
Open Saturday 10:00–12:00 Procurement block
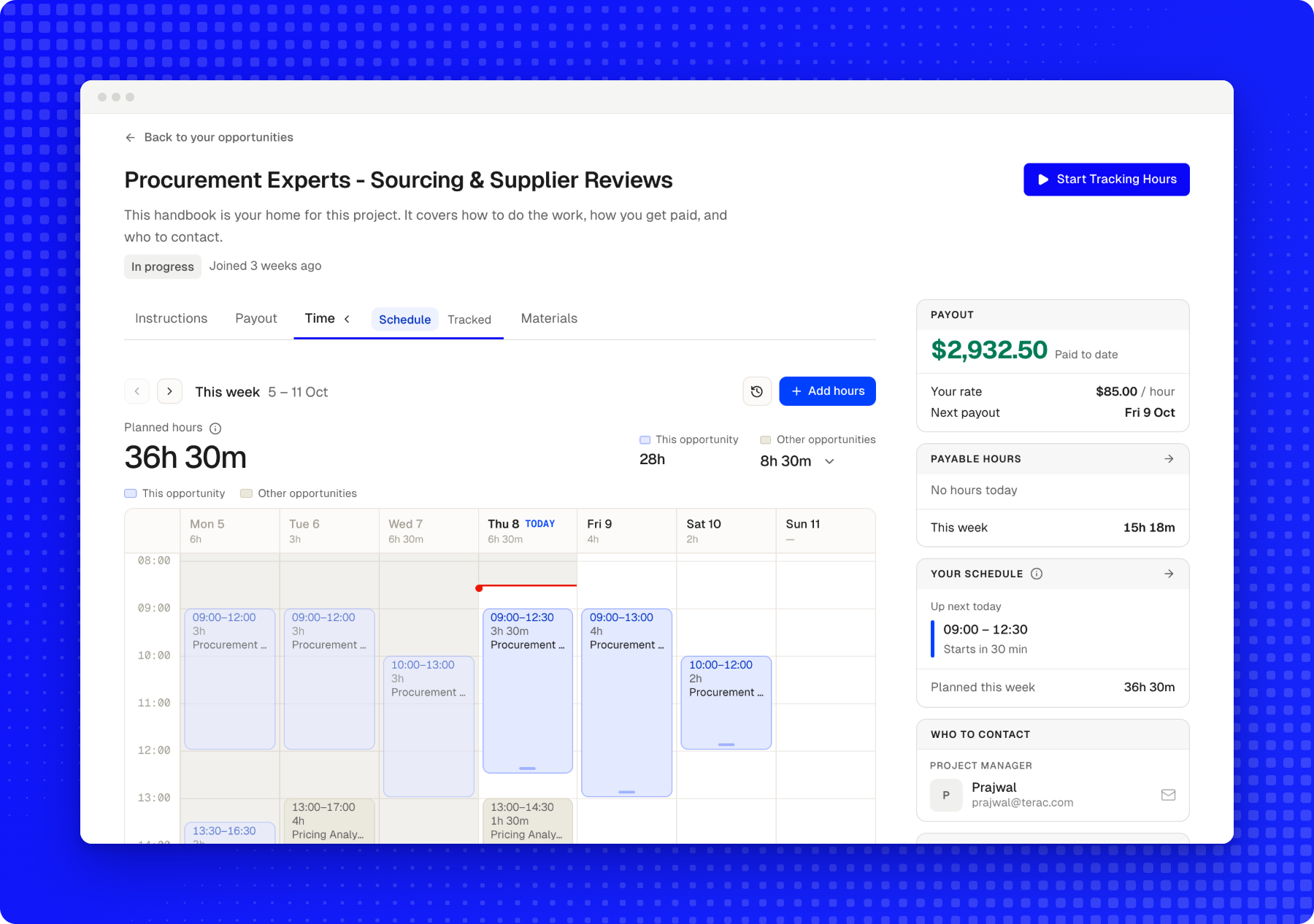tap(726, 702)
